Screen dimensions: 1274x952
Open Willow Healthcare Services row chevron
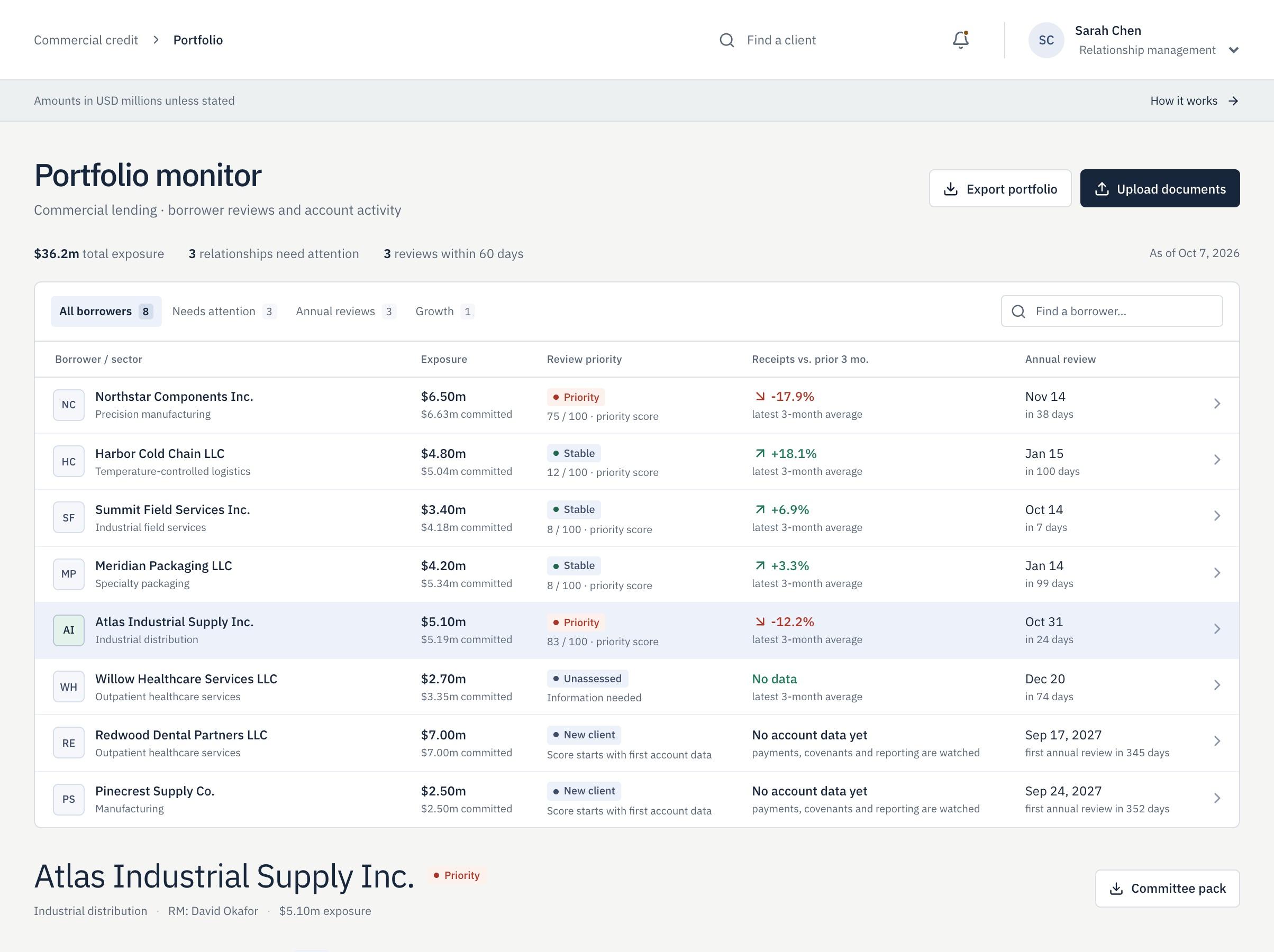(1216, 685)
